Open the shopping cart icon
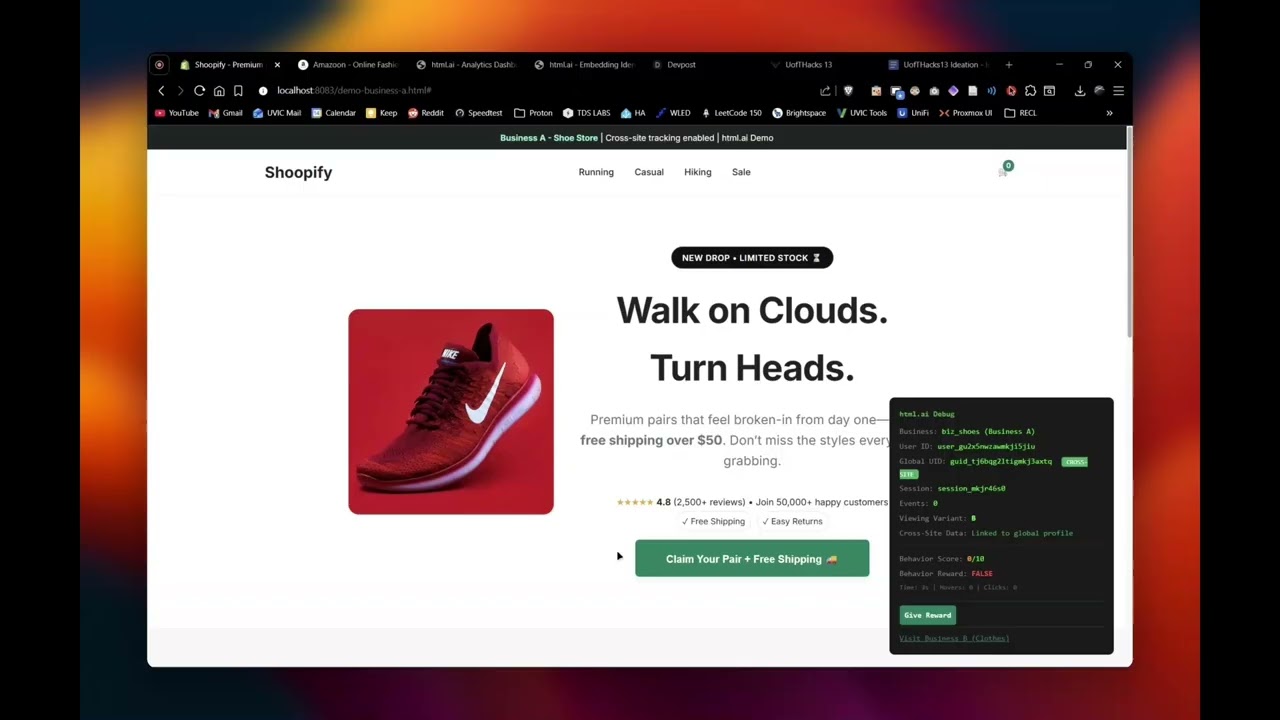Screen dimensions: 1280x720 click(x=1003, y=171)
